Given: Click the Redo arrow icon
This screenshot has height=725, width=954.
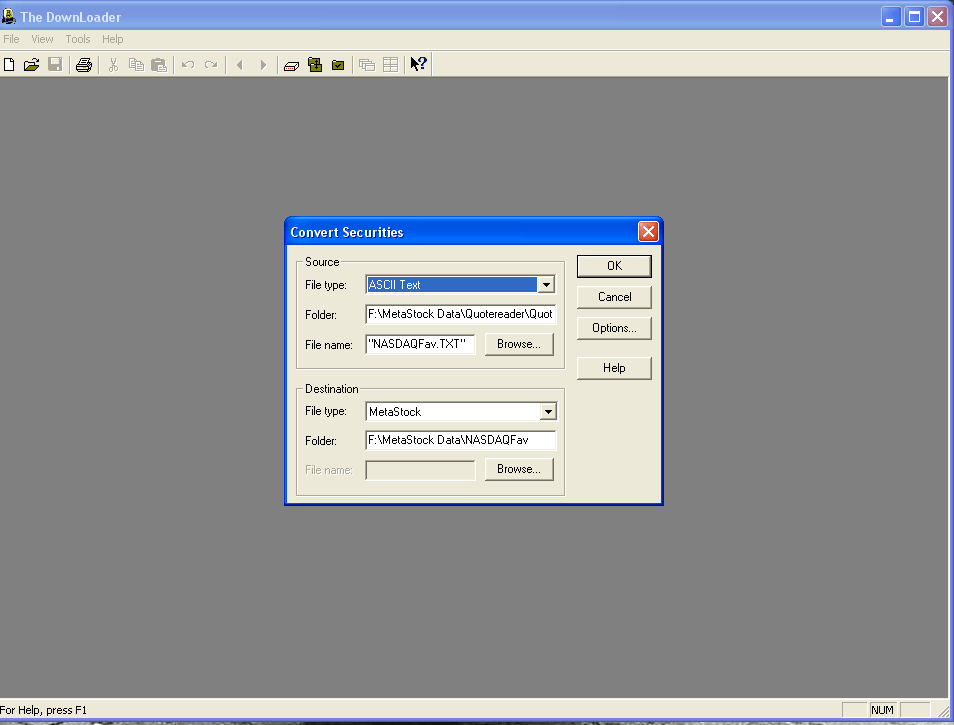Looking at the screenshot, I should (211, 64).
